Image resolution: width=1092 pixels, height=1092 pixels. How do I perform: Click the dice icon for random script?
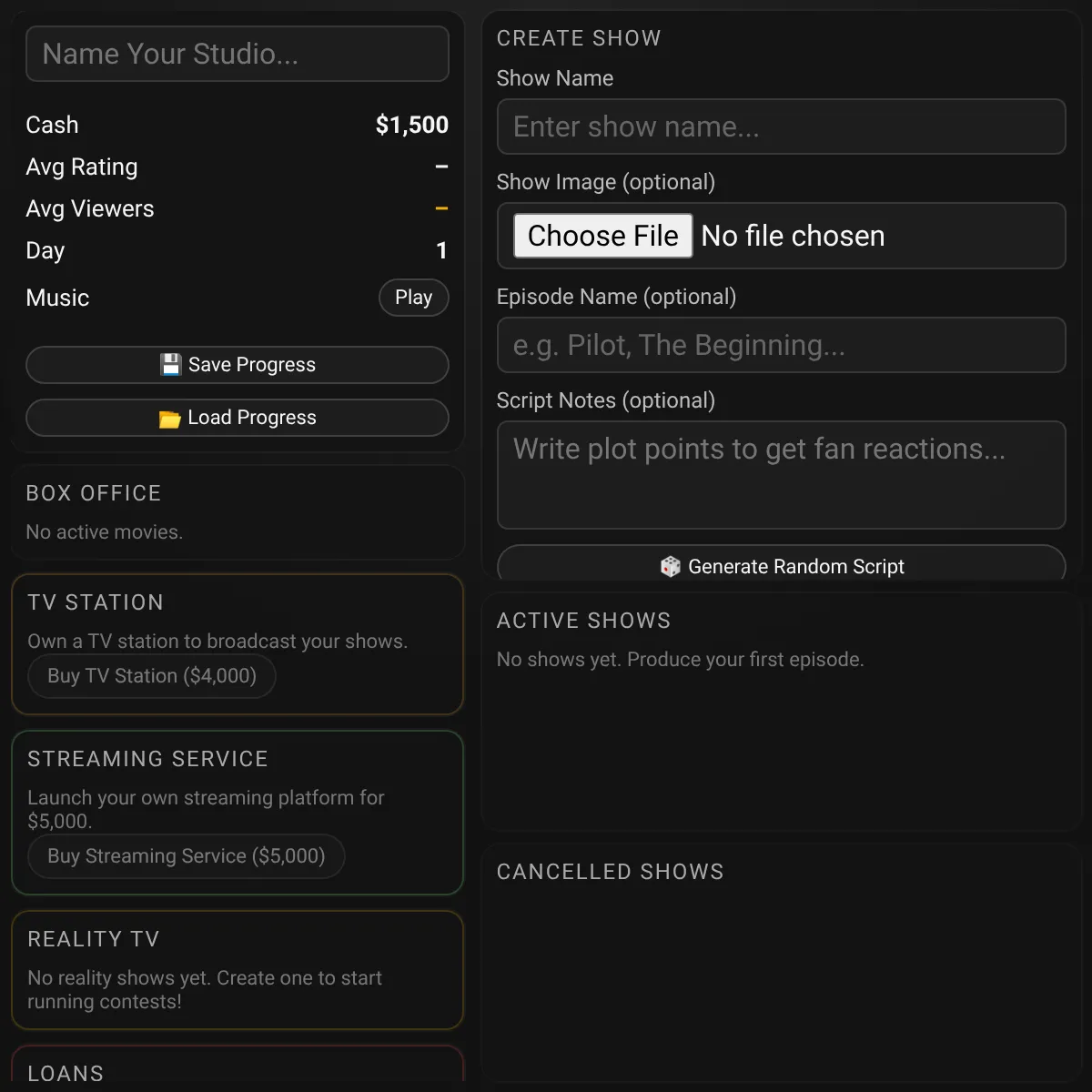pos(671,566)
